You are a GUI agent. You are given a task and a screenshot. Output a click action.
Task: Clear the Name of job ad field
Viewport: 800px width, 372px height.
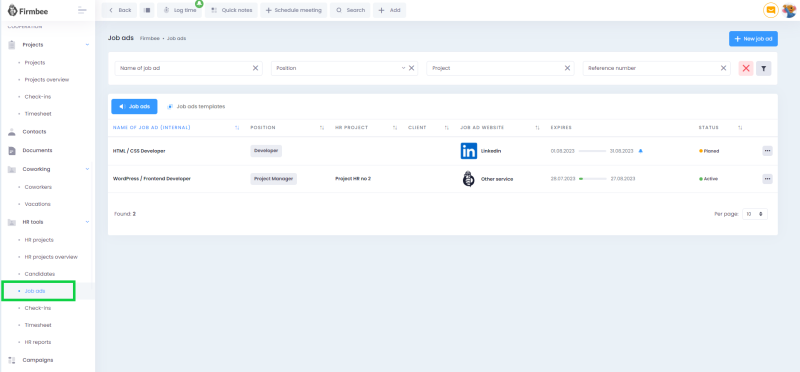point(256,68)
